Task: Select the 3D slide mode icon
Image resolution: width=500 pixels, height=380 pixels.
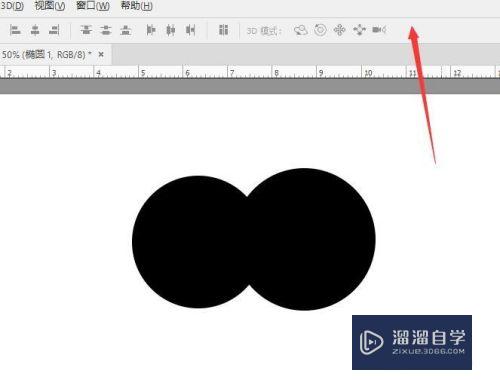Action: coord(359,30)
